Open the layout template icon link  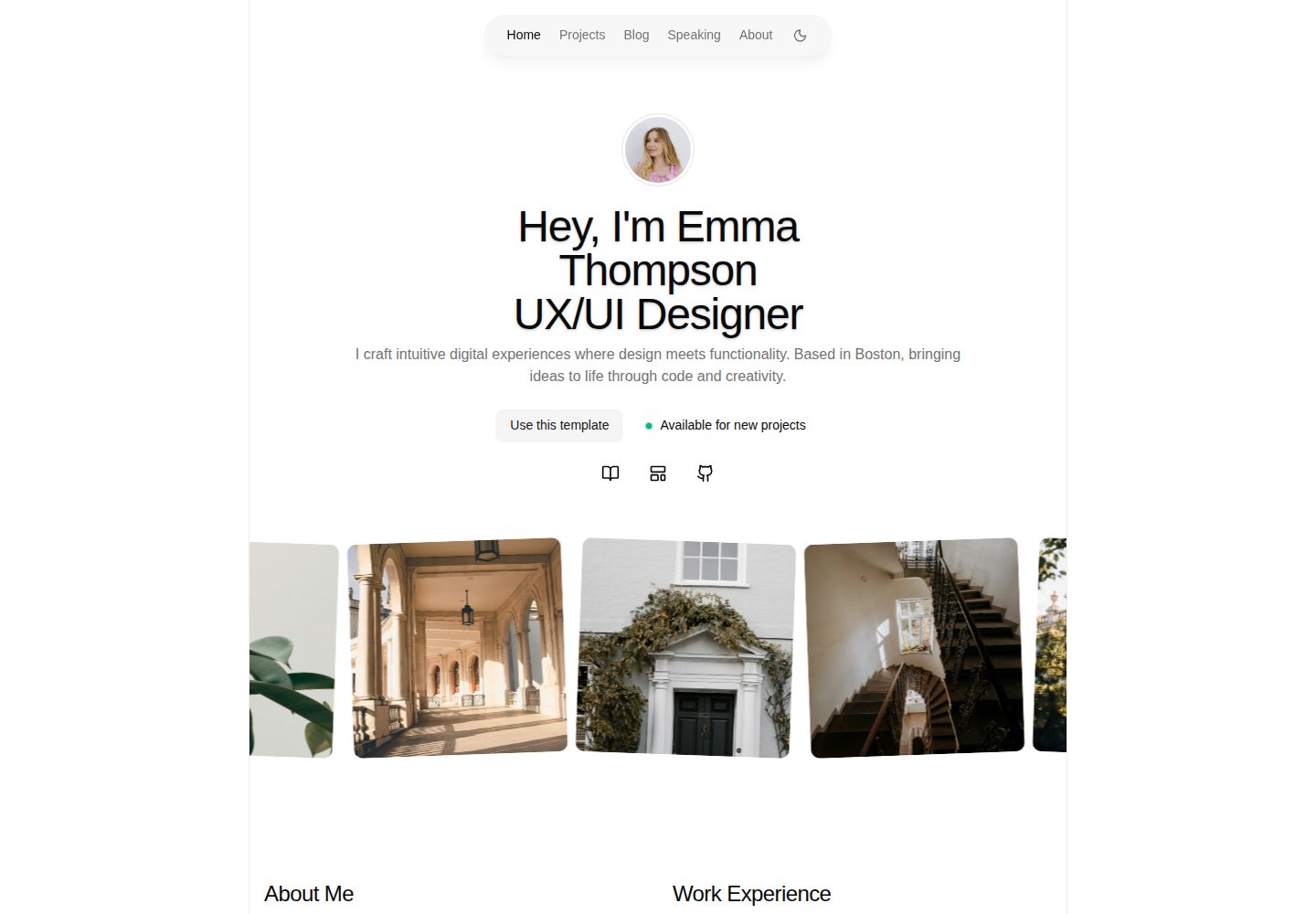[658, 473]
